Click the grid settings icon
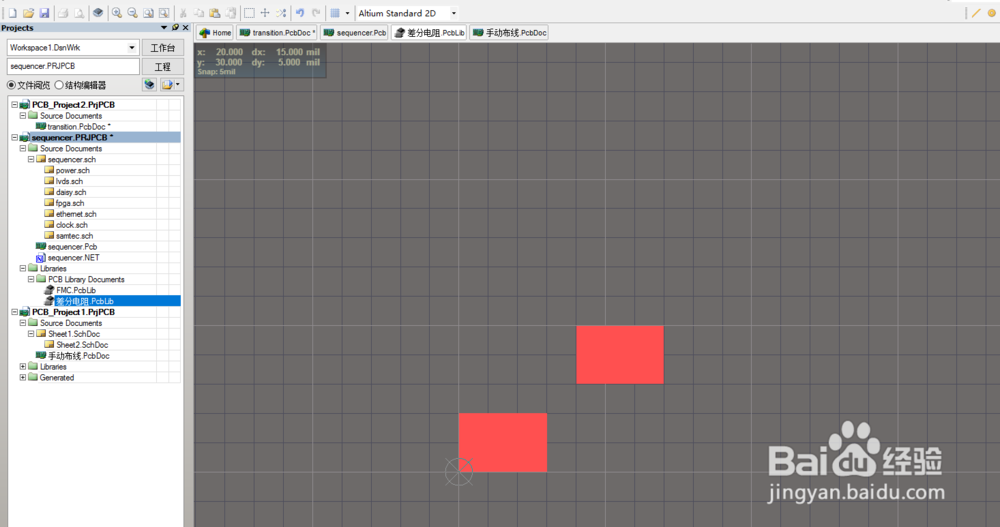The width and height of the screenshot is (1000, 527). pos(335,13)
